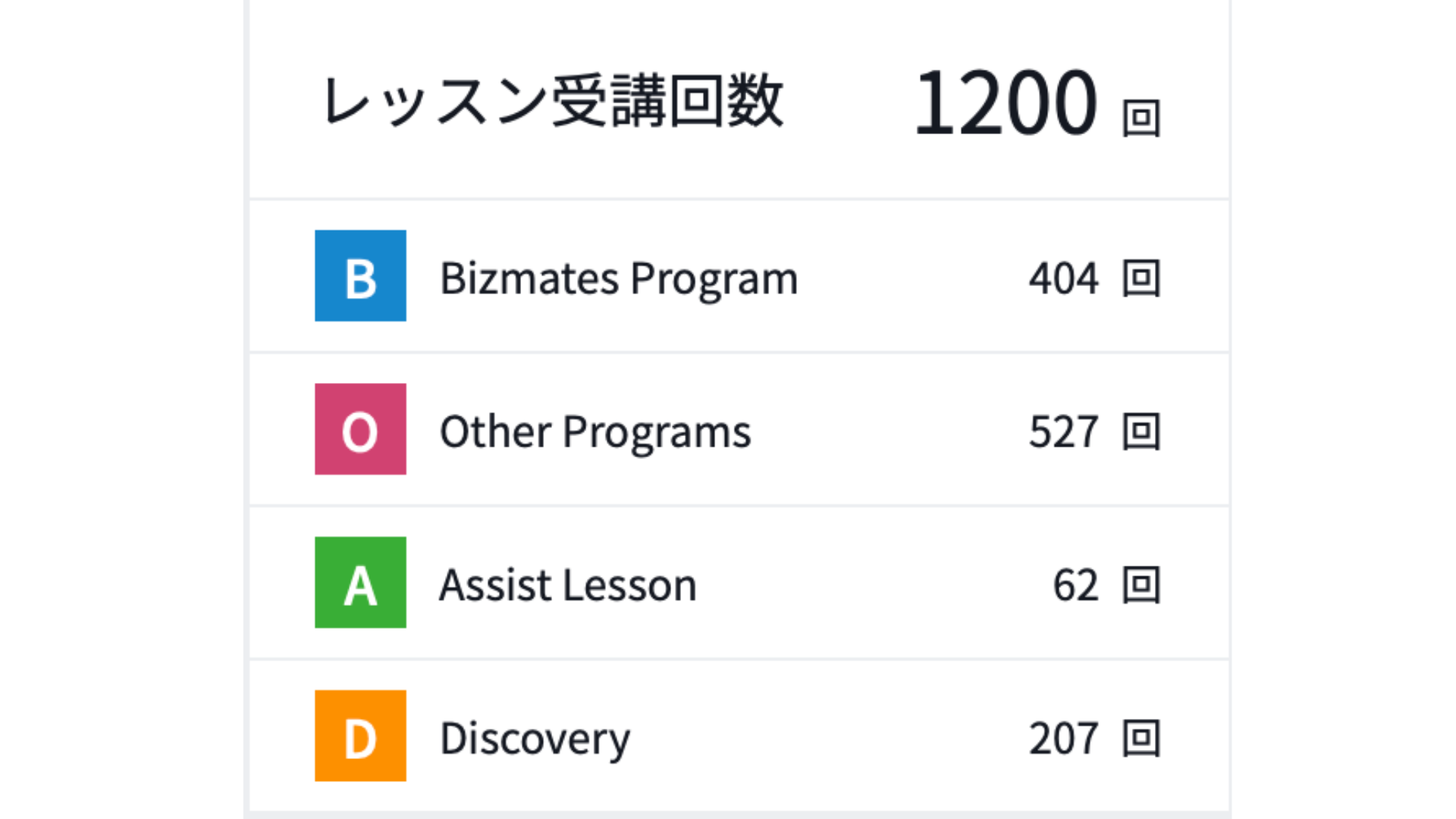Open the Other Programs label
The width and height of the screenshot is (1456, 819).
595,432
